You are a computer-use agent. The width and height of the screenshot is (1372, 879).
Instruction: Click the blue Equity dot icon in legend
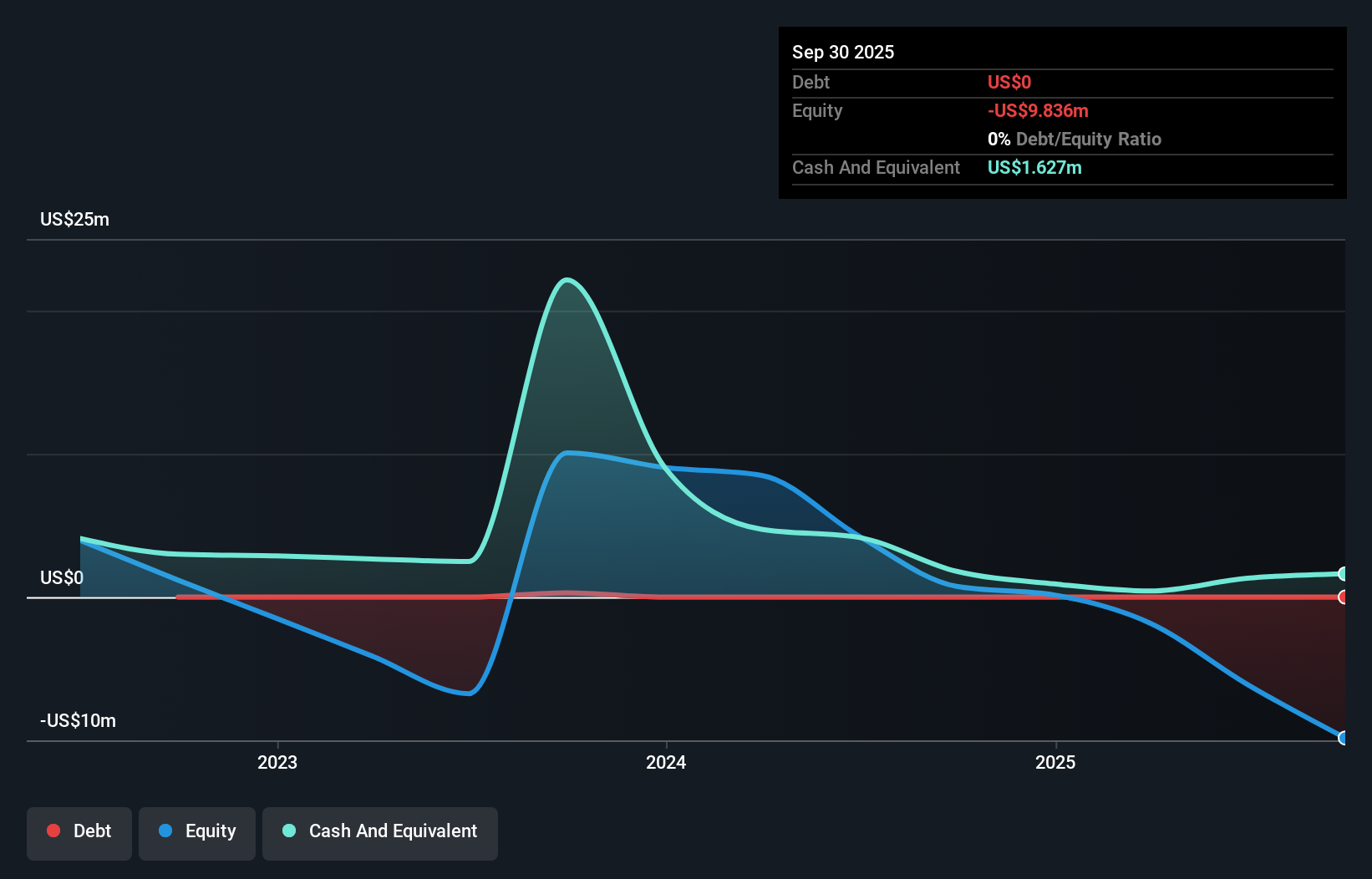click(164, 831)
